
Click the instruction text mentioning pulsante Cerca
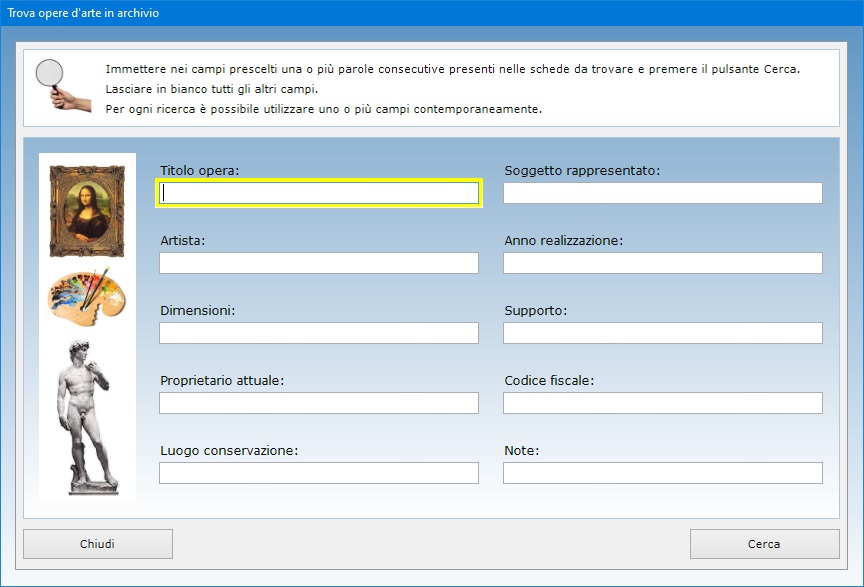click(452, 70)
